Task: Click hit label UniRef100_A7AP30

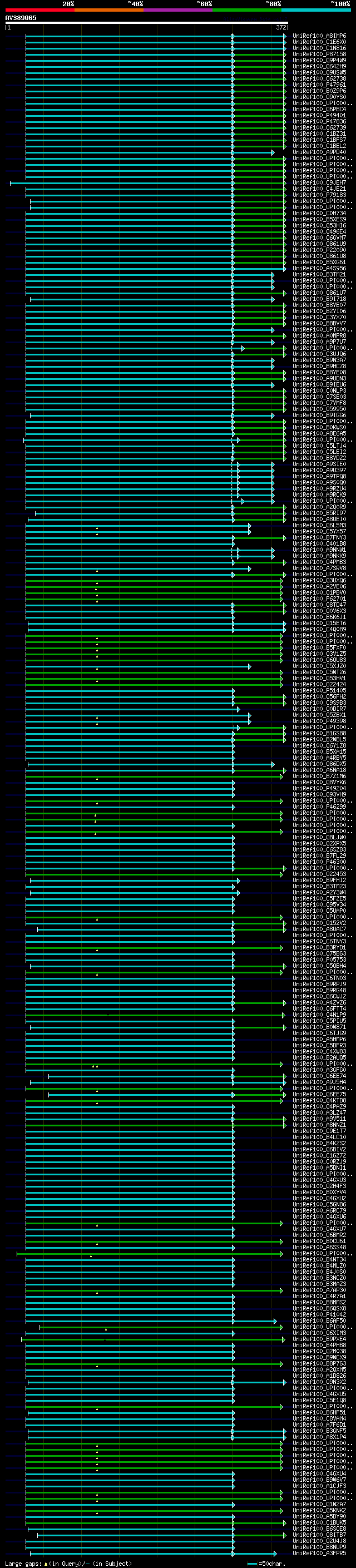Action: click(x=319, y=1290)
